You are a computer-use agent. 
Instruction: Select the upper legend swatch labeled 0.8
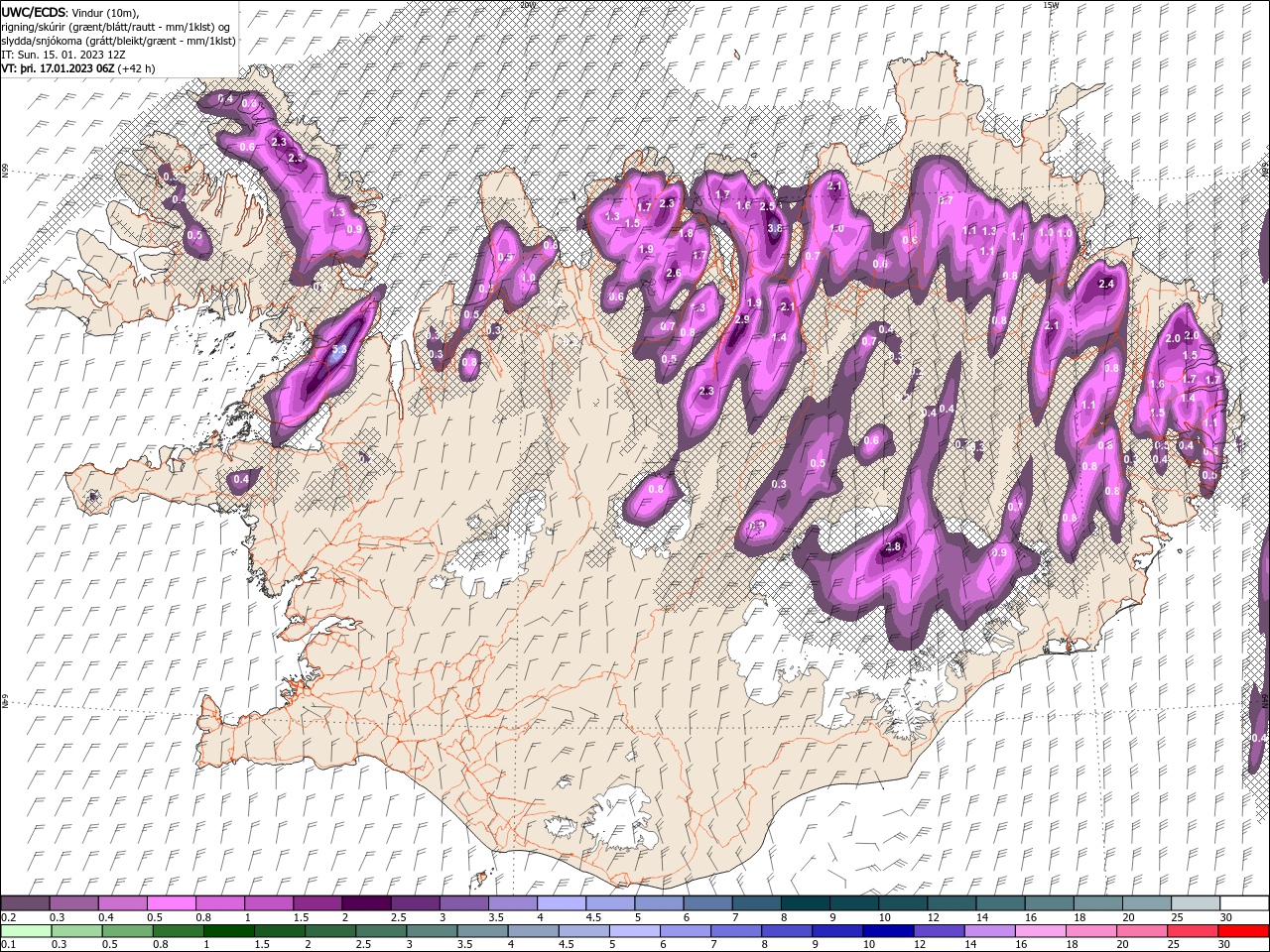220,903
